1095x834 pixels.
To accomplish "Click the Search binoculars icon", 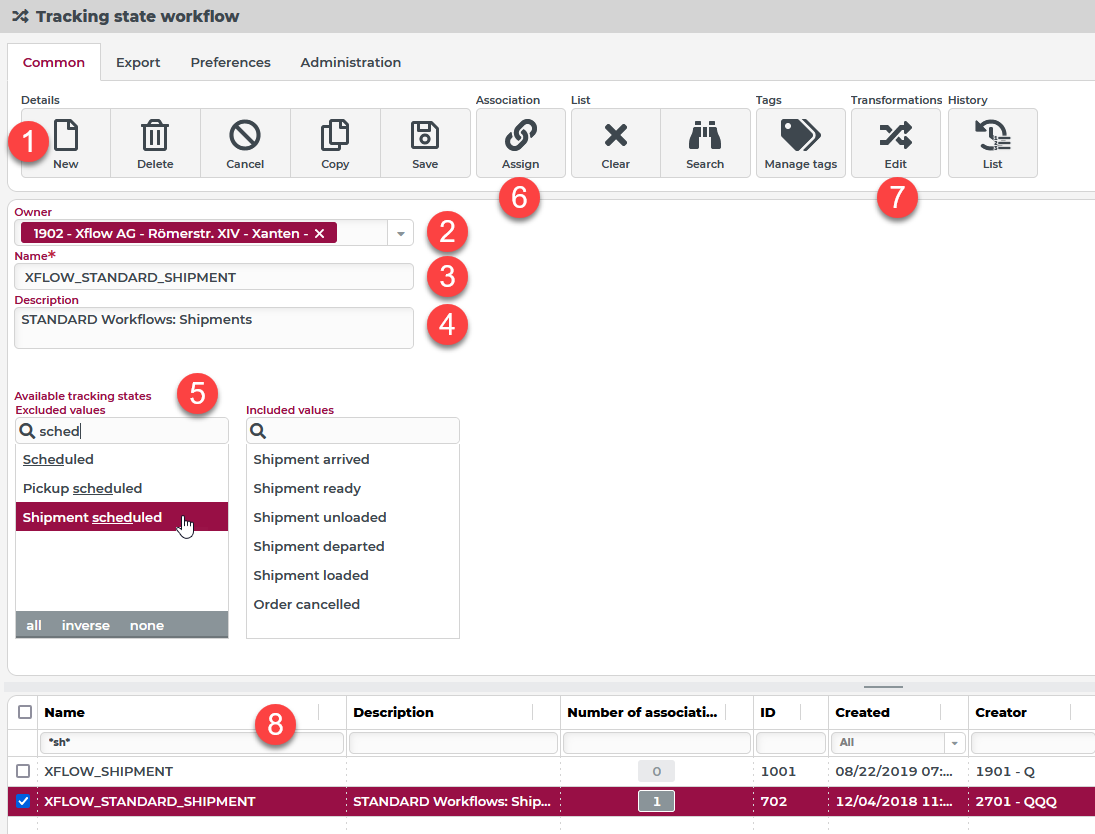I will (705, 135).
